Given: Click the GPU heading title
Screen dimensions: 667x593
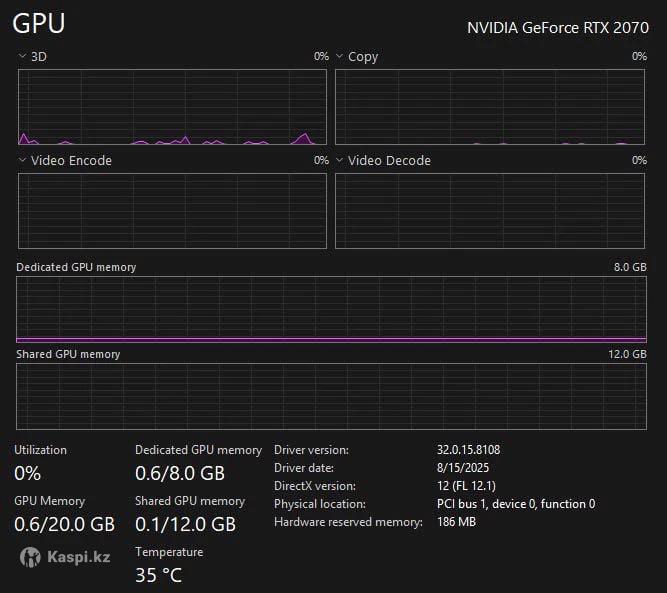Looking at the screenshot, I should 39,25.
